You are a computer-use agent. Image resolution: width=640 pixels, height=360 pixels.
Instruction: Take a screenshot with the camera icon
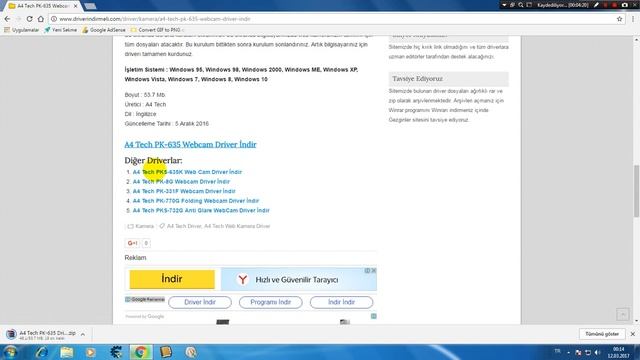tap(624, 5)
